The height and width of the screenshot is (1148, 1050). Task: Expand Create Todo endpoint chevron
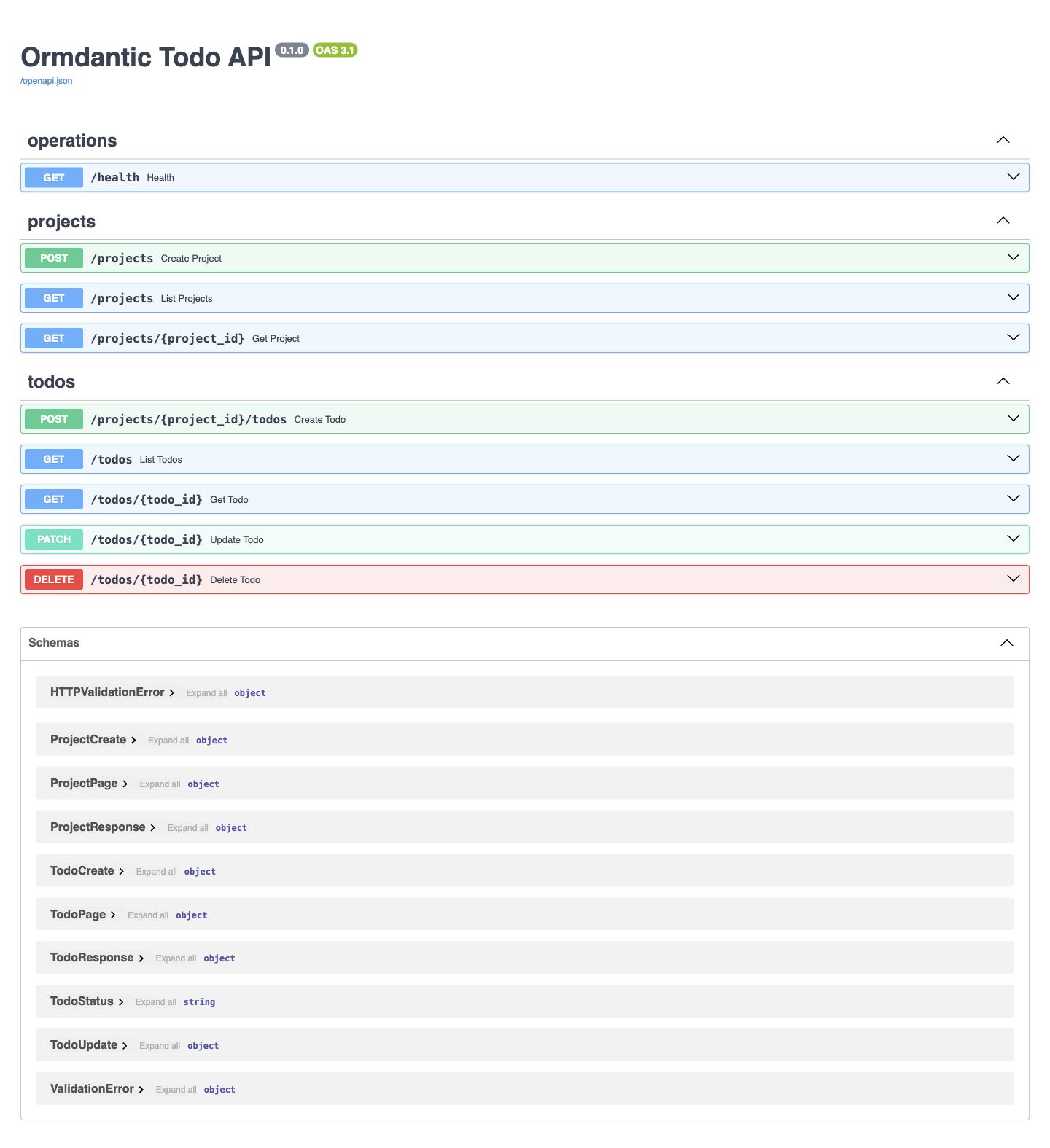[1014, 418]
